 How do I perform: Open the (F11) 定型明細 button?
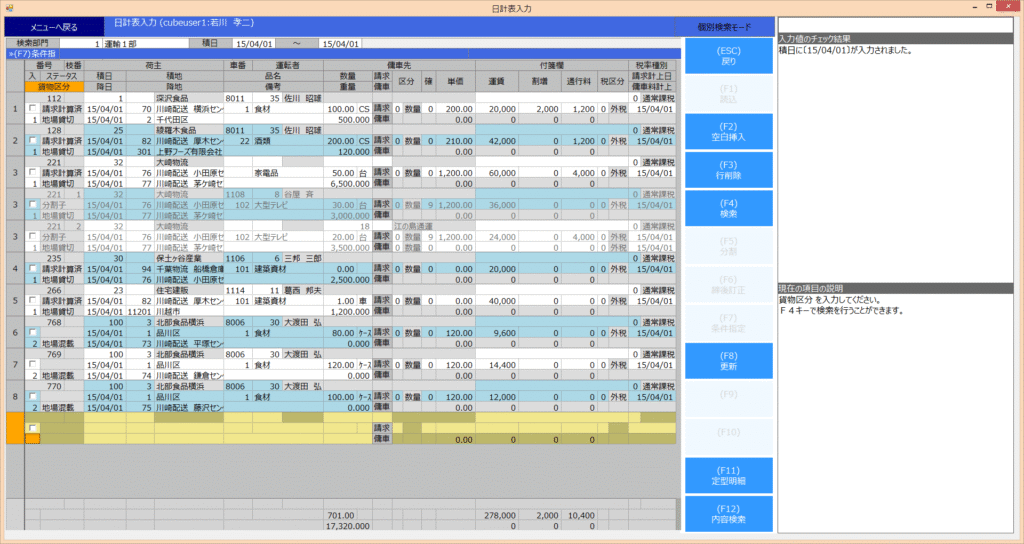[x=729, y=475]
